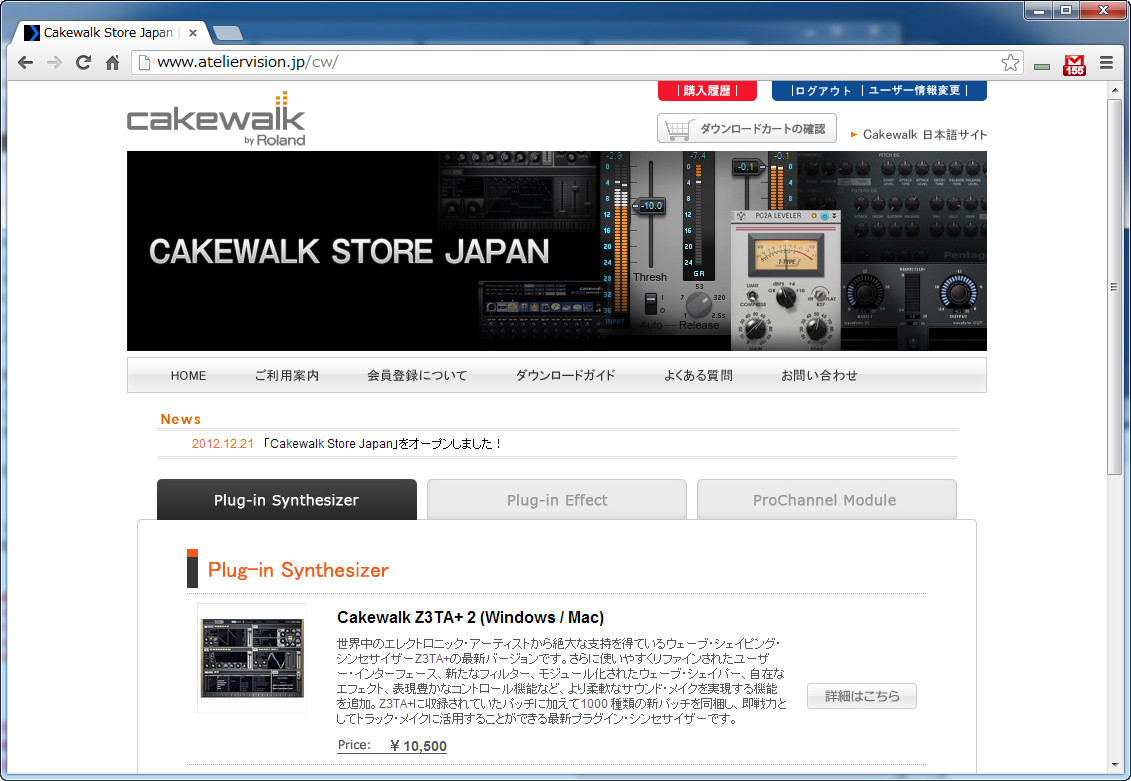Open the Gmail checker extension icon
Image resolution: width=1131 pixels, height=781 pixels.
(1074, 65)
